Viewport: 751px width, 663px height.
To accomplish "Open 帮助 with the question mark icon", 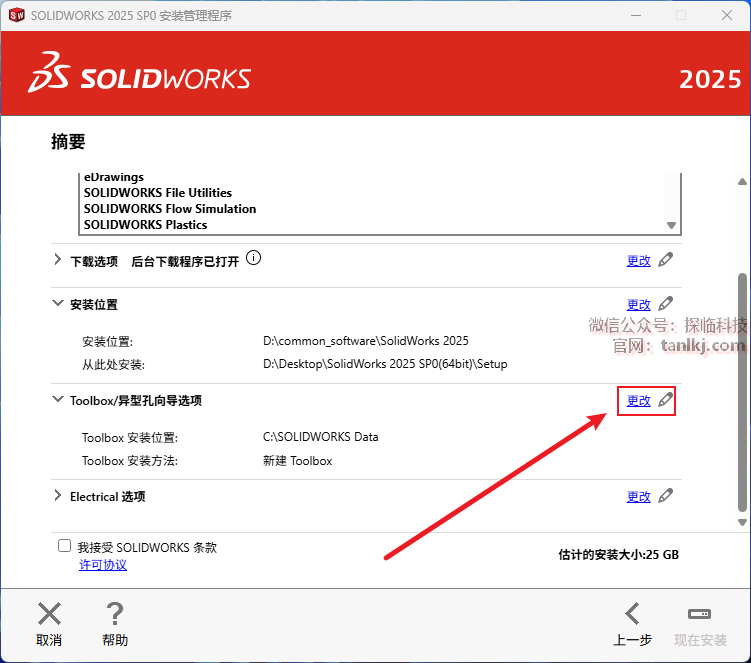I will tap(115, 614).
